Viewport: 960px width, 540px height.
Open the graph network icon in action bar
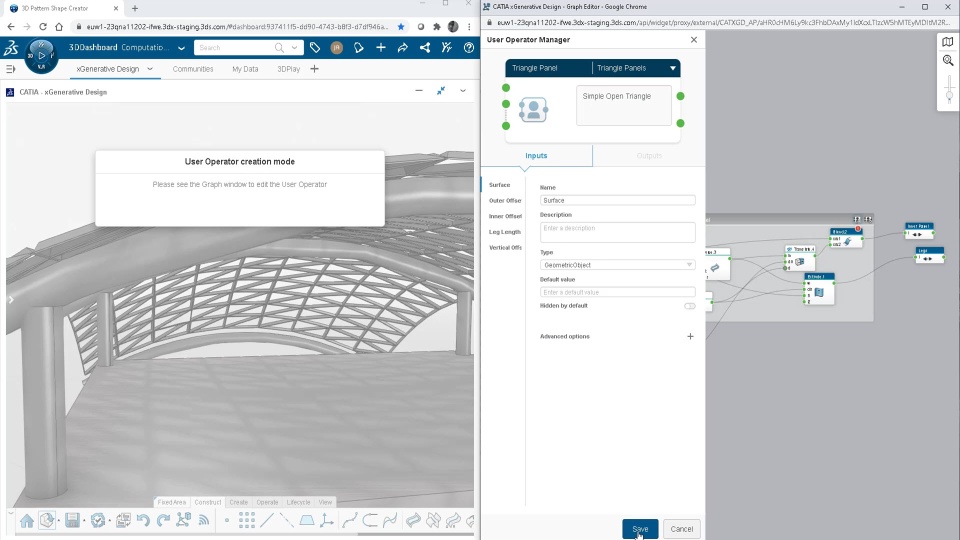183,520
